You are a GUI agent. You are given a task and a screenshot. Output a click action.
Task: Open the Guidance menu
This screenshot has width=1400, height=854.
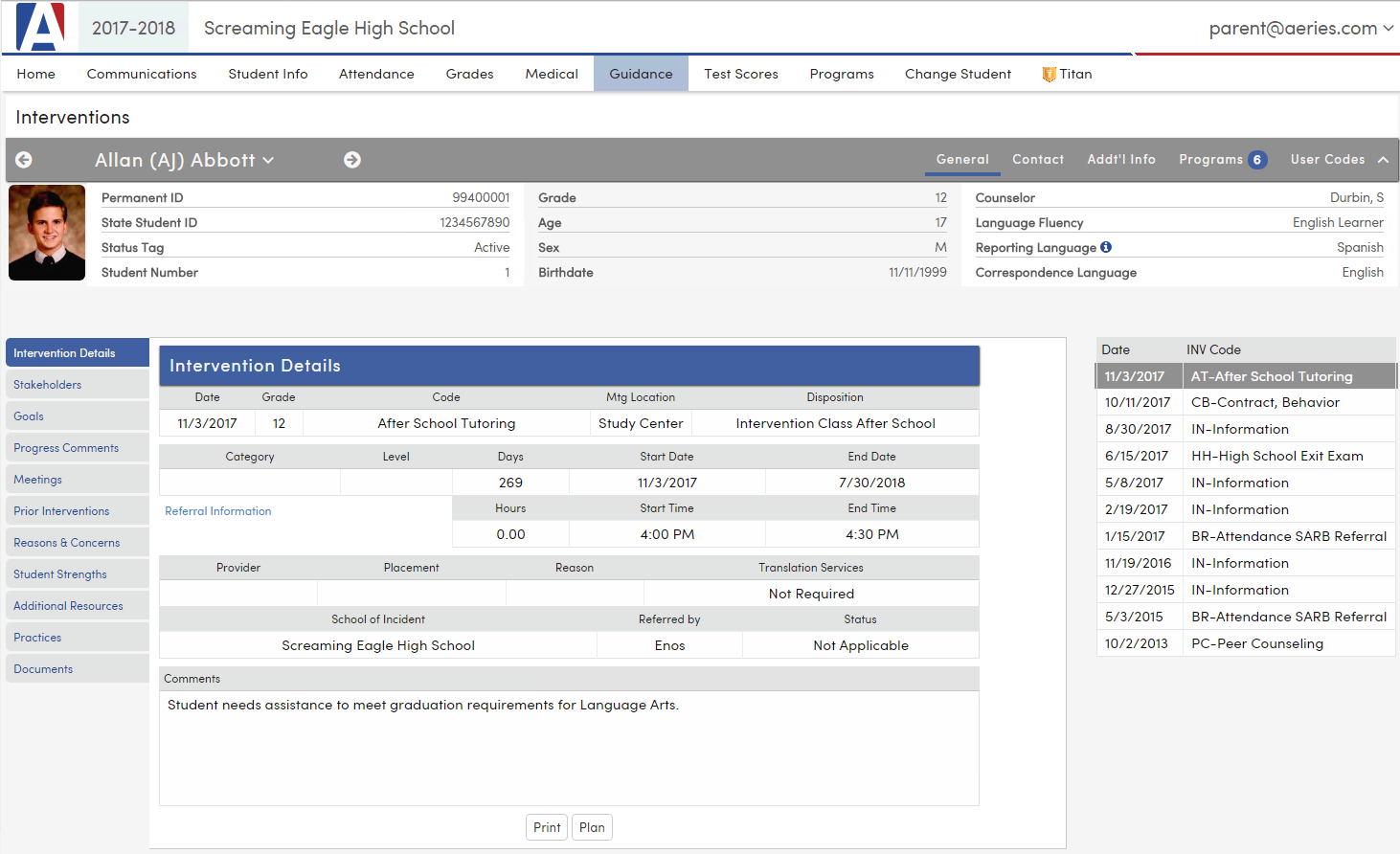point(642,74)
